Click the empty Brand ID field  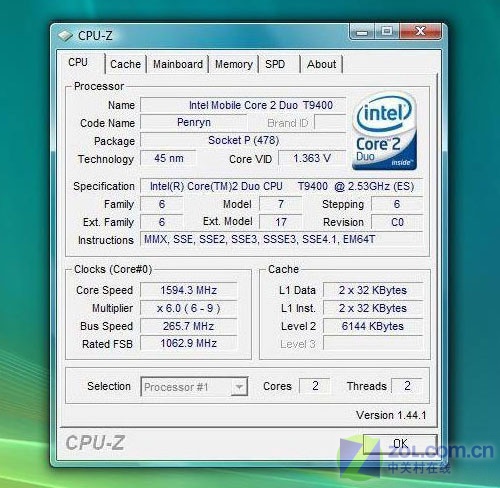330,123
